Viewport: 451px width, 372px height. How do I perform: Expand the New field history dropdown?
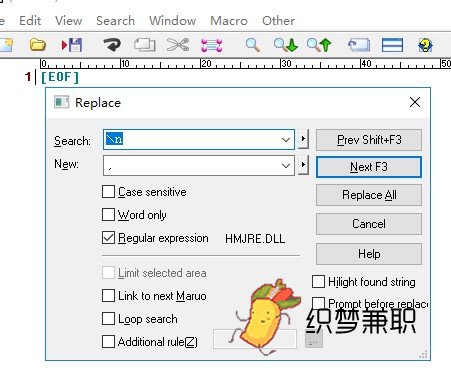coord(286,165)
